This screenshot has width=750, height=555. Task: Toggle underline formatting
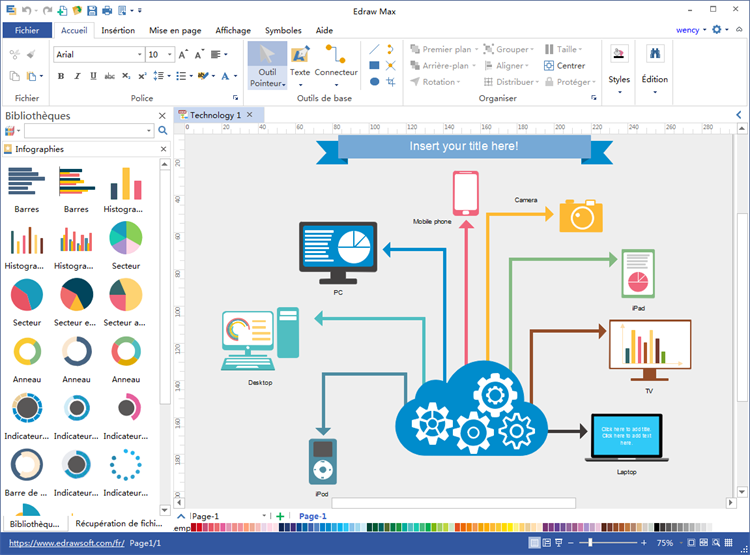click(x=91, y=76)
